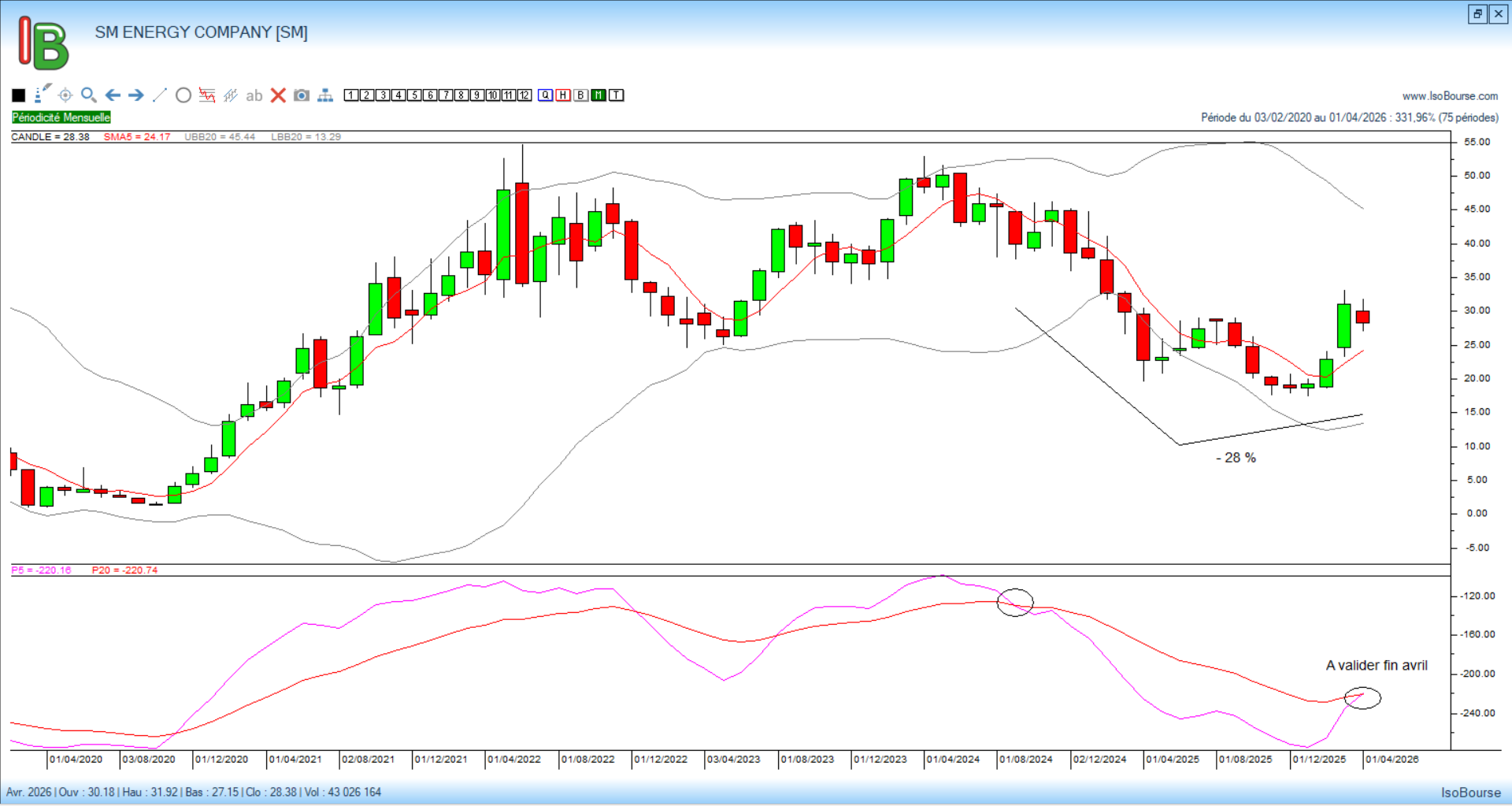
Task: Open the www.IsoBourse.com link
Action: coord(1450,96)
